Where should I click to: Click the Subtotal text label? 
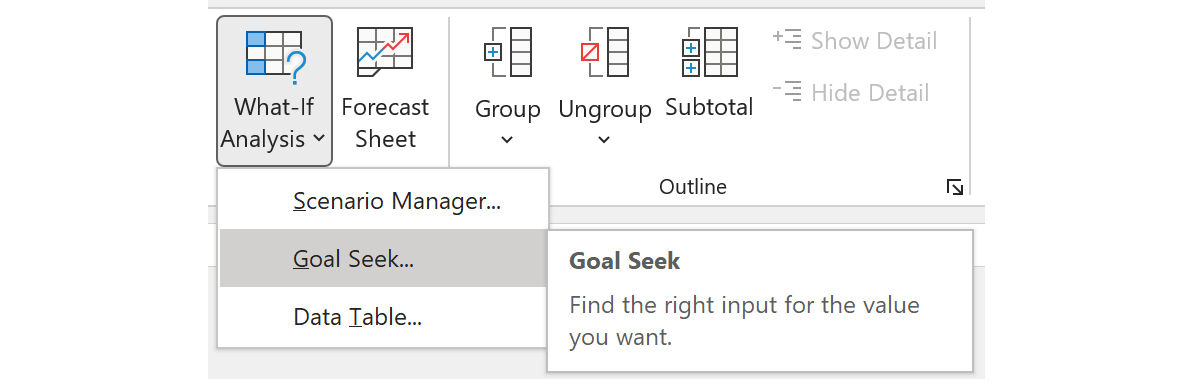[x=709, y=107]
